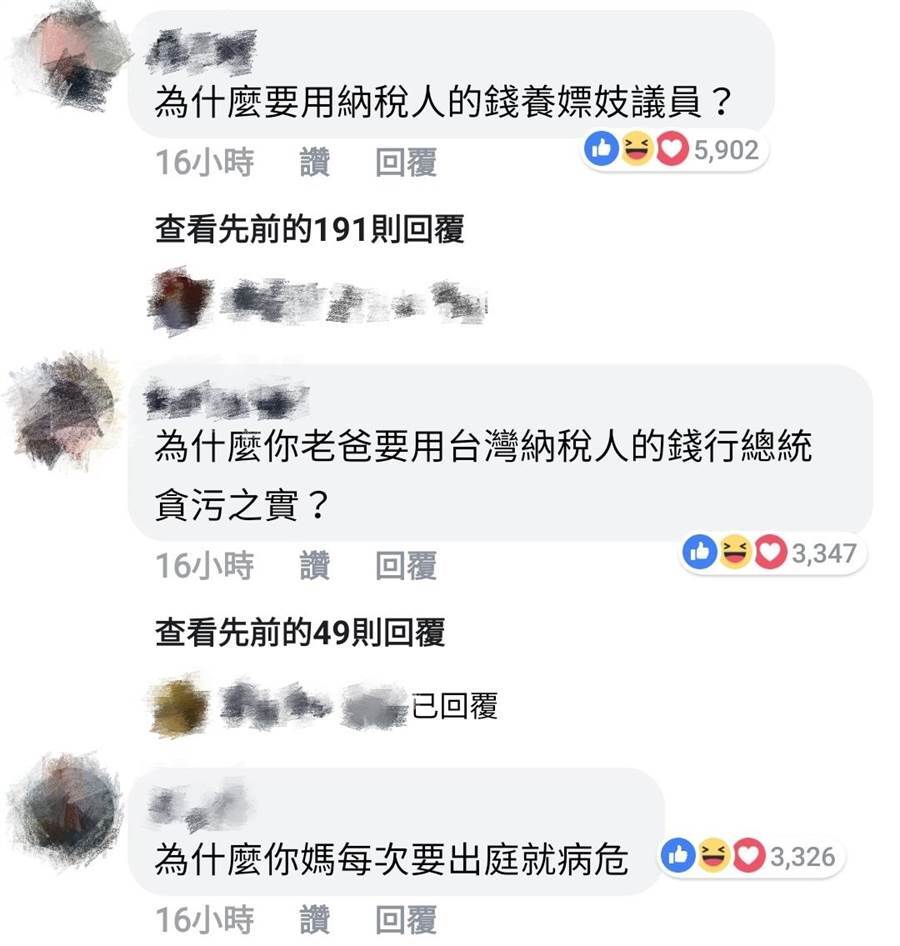Click like reaction icon on 5,902 comment

click(x=601, y=149)
